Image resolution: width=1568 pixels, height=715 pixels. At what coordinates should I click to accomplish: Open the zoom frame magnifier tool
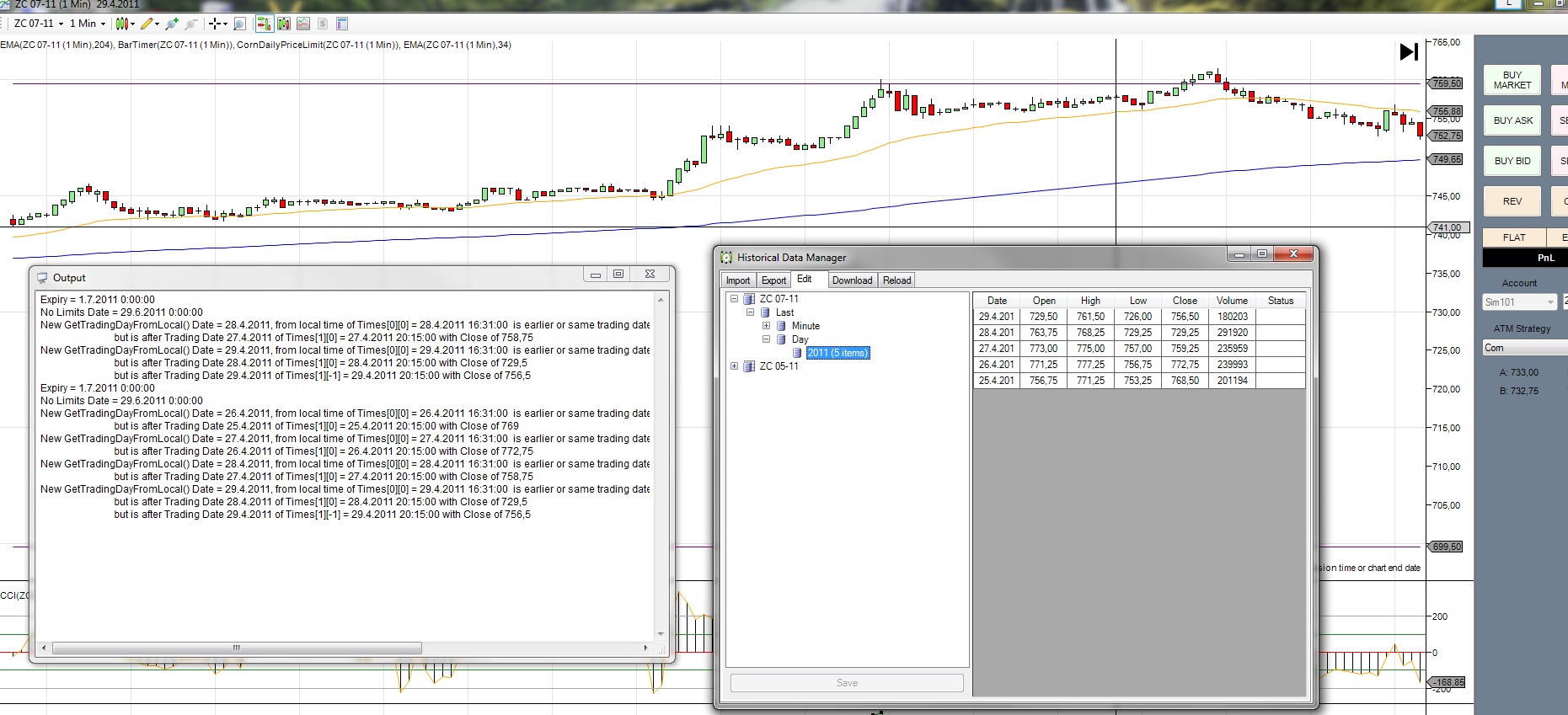pyautogui.click(x=239, y=24)
